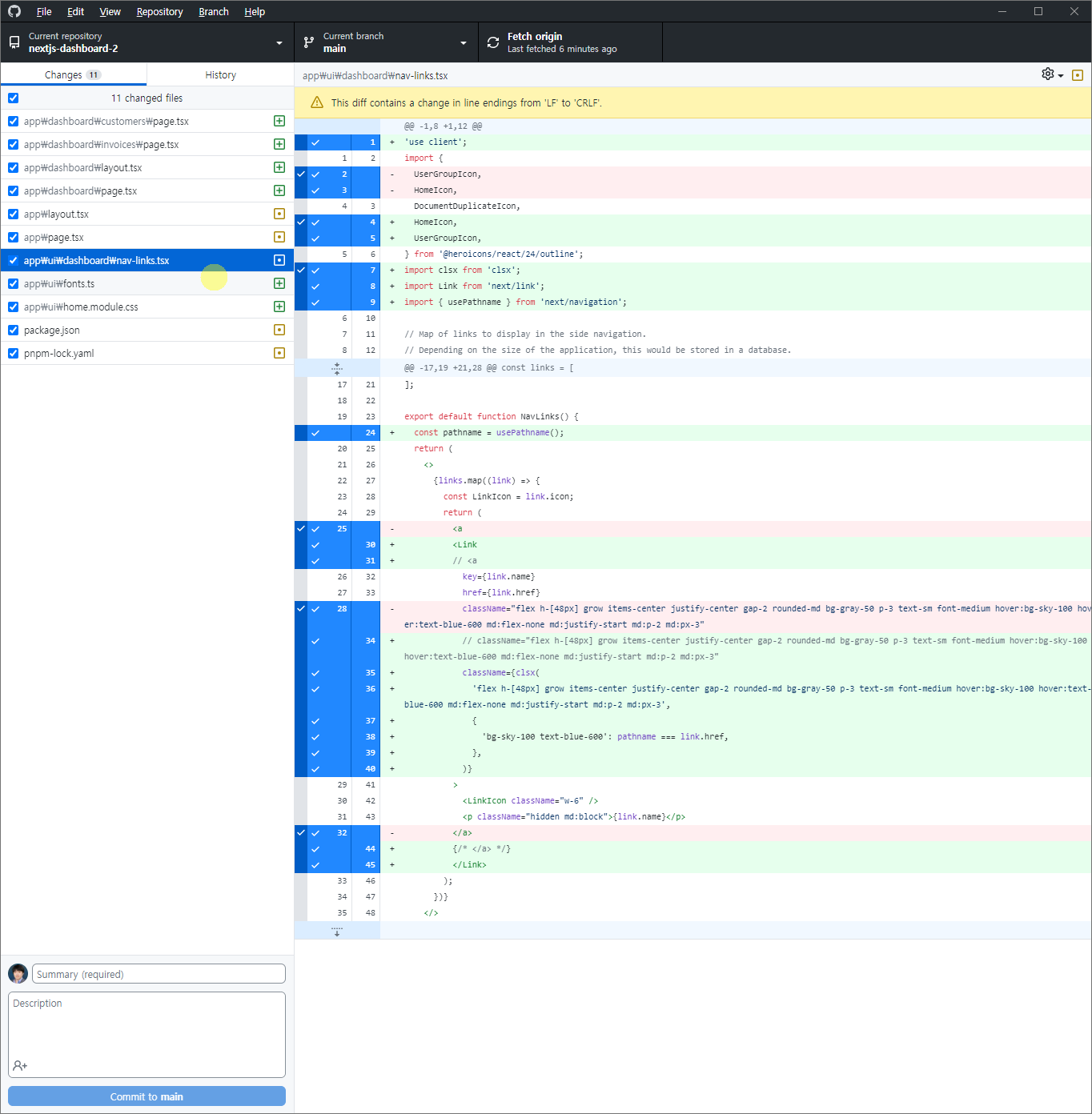This screenshot has height=1114, width=1092.
Task: Click the Fetch origin sync icon
Action: pos(493,42)
